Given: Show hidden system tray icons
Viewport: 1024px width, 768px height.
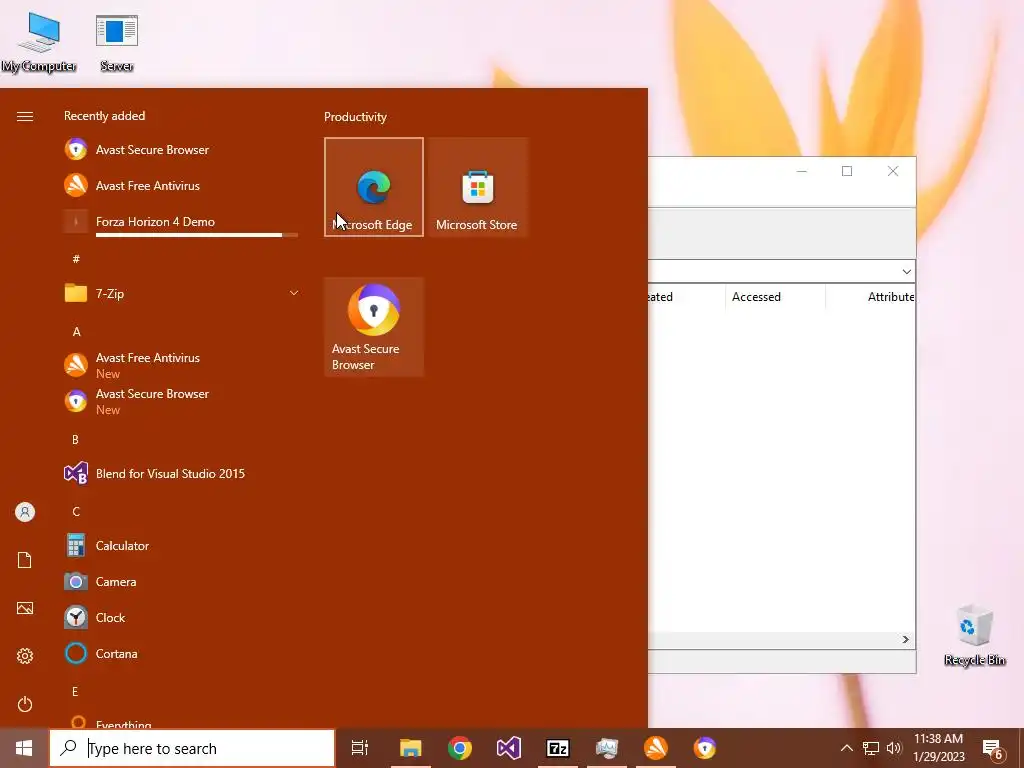Looking at the screenshot, I should tap(846, 748).
